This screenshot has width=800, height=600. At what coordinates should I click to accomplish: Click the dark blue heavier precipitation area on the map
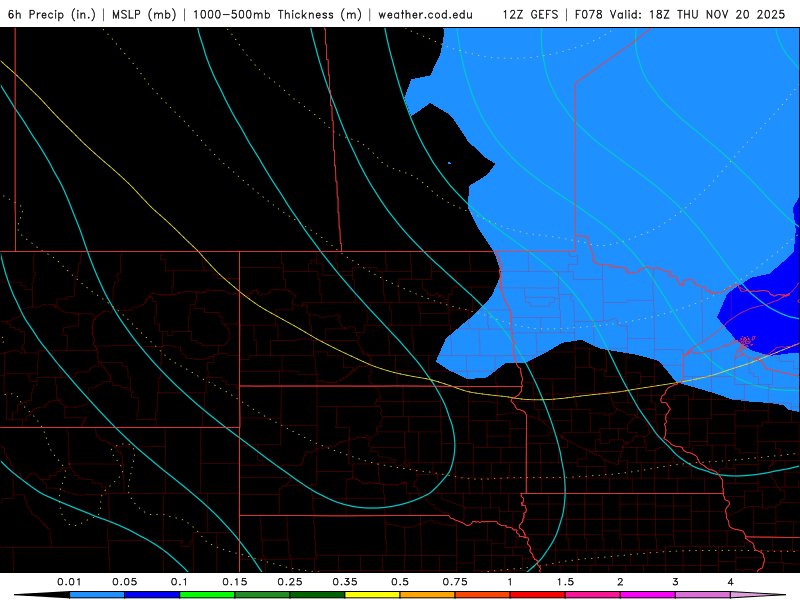click(765, 316)
